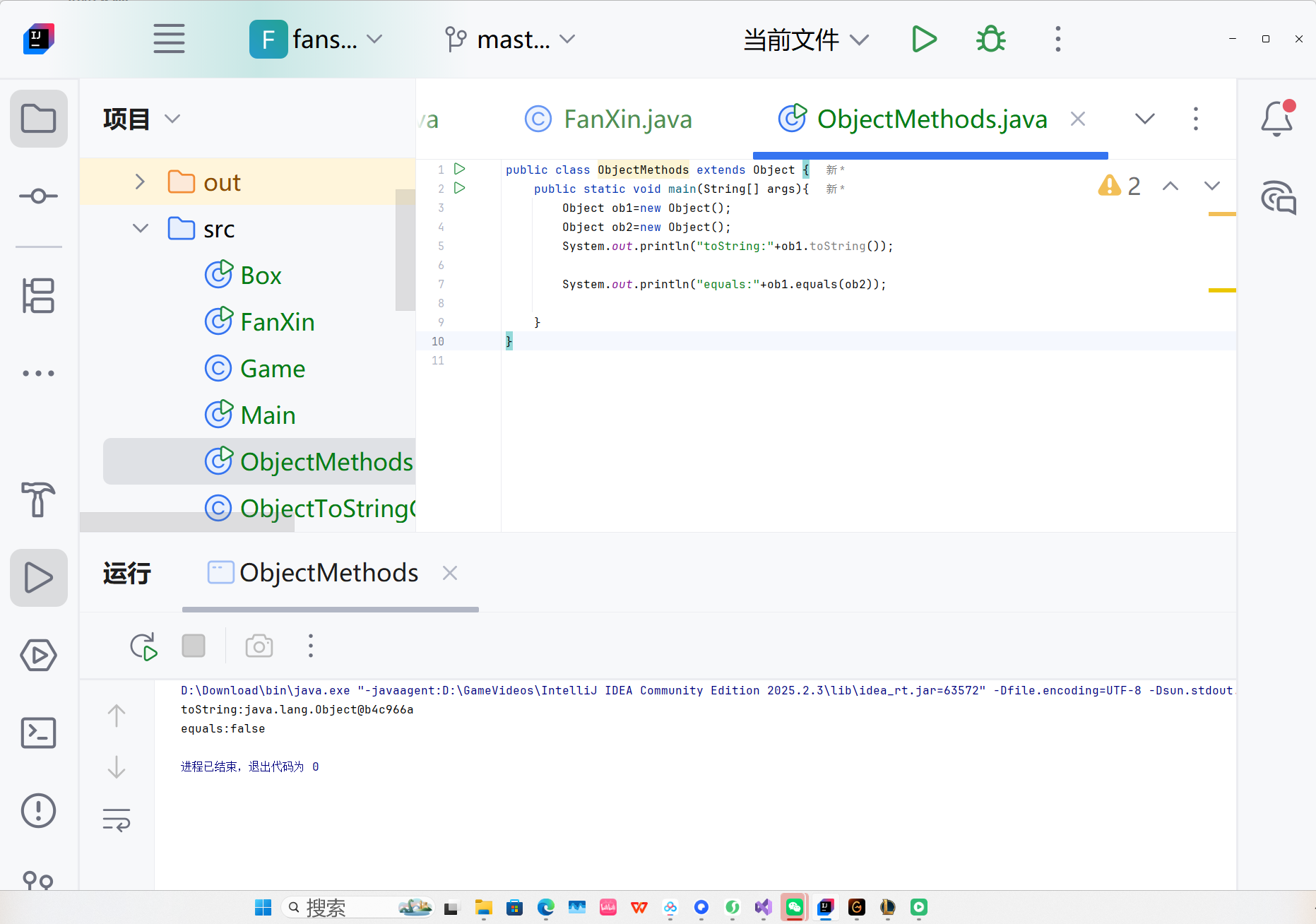Click the 运行 panel title
1316x924 pixels.
click(x=127, y=573)
